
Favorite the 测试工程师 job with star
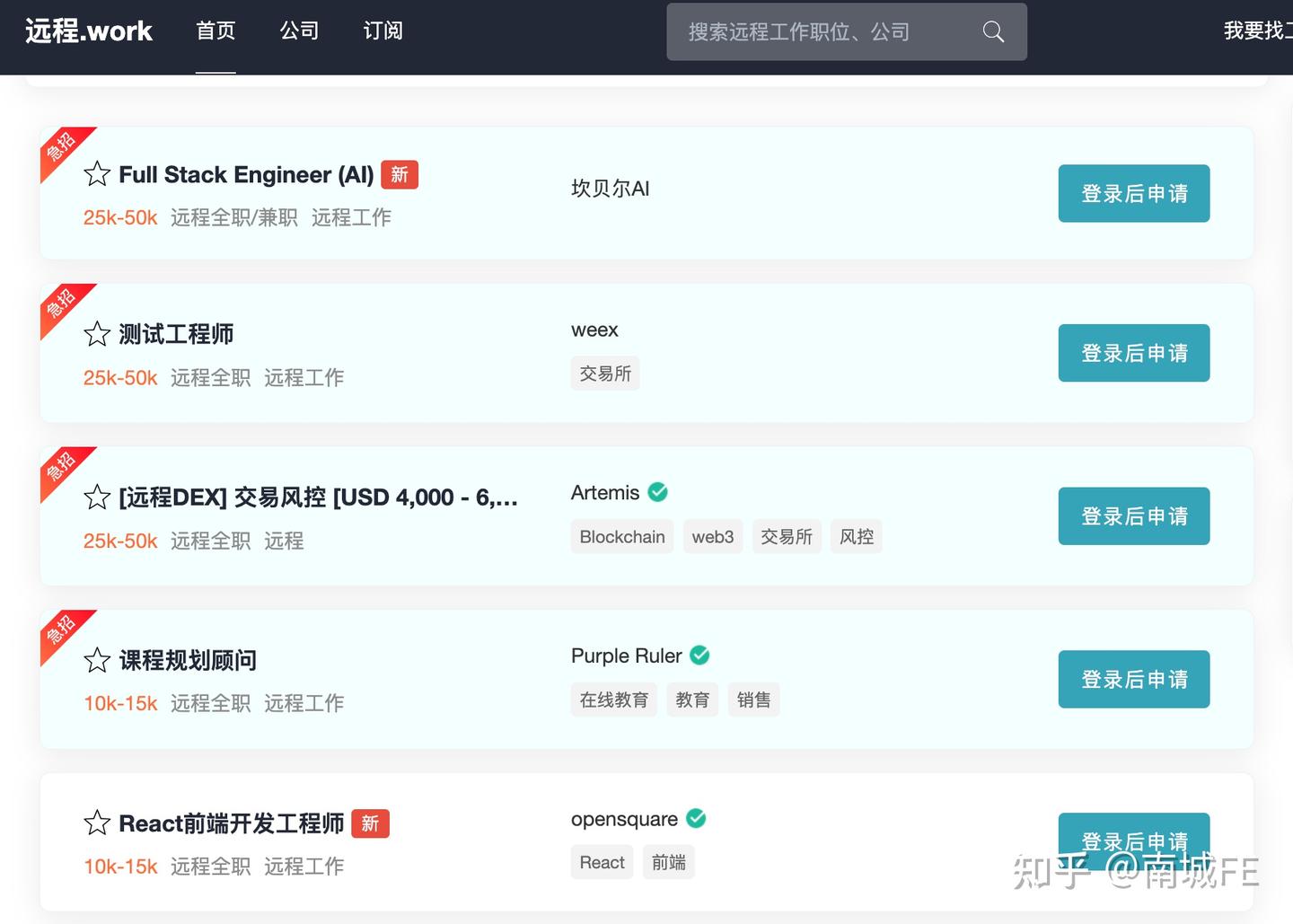point(97,334)
